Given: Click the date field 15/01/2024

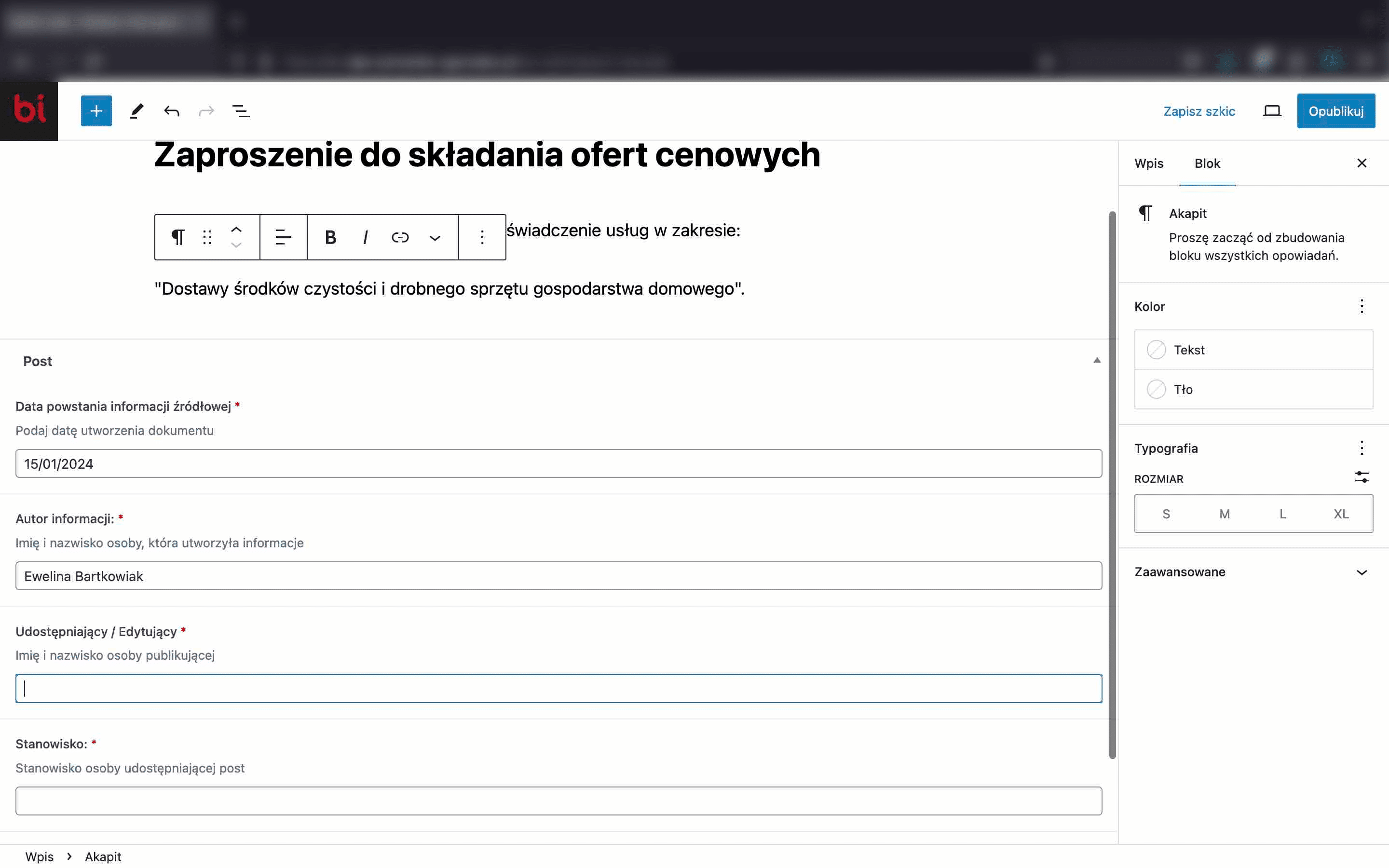Looking at the screenshot, I should (558, 463).
